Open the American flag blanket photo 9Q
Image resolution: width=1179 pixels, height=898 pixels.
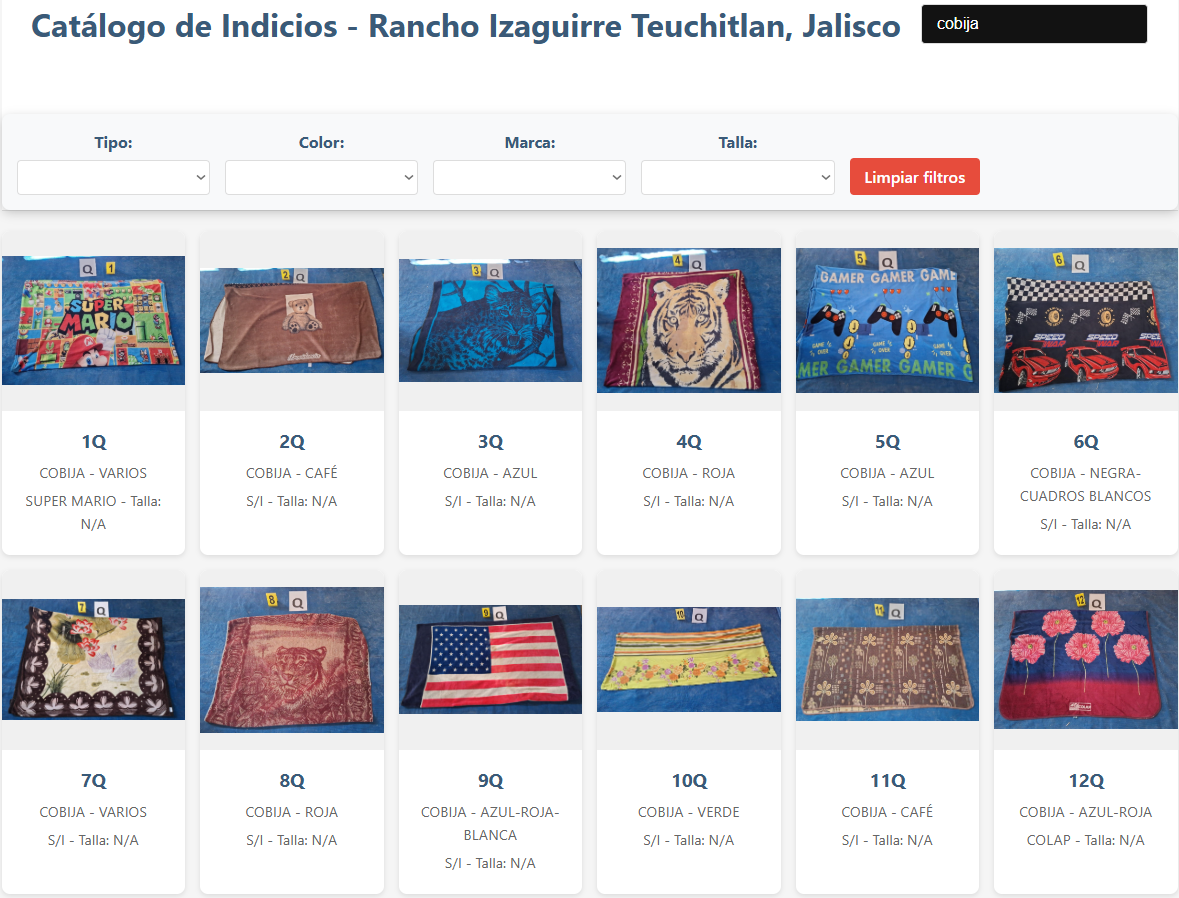click(x=490, y=660)
